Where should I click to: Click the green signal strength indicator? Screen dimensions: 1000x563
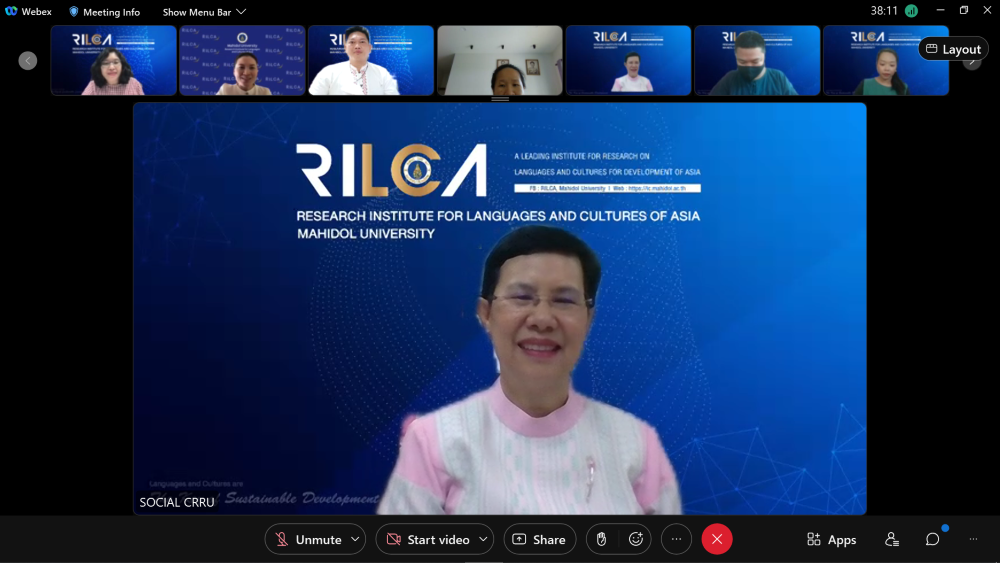[911, 11]
